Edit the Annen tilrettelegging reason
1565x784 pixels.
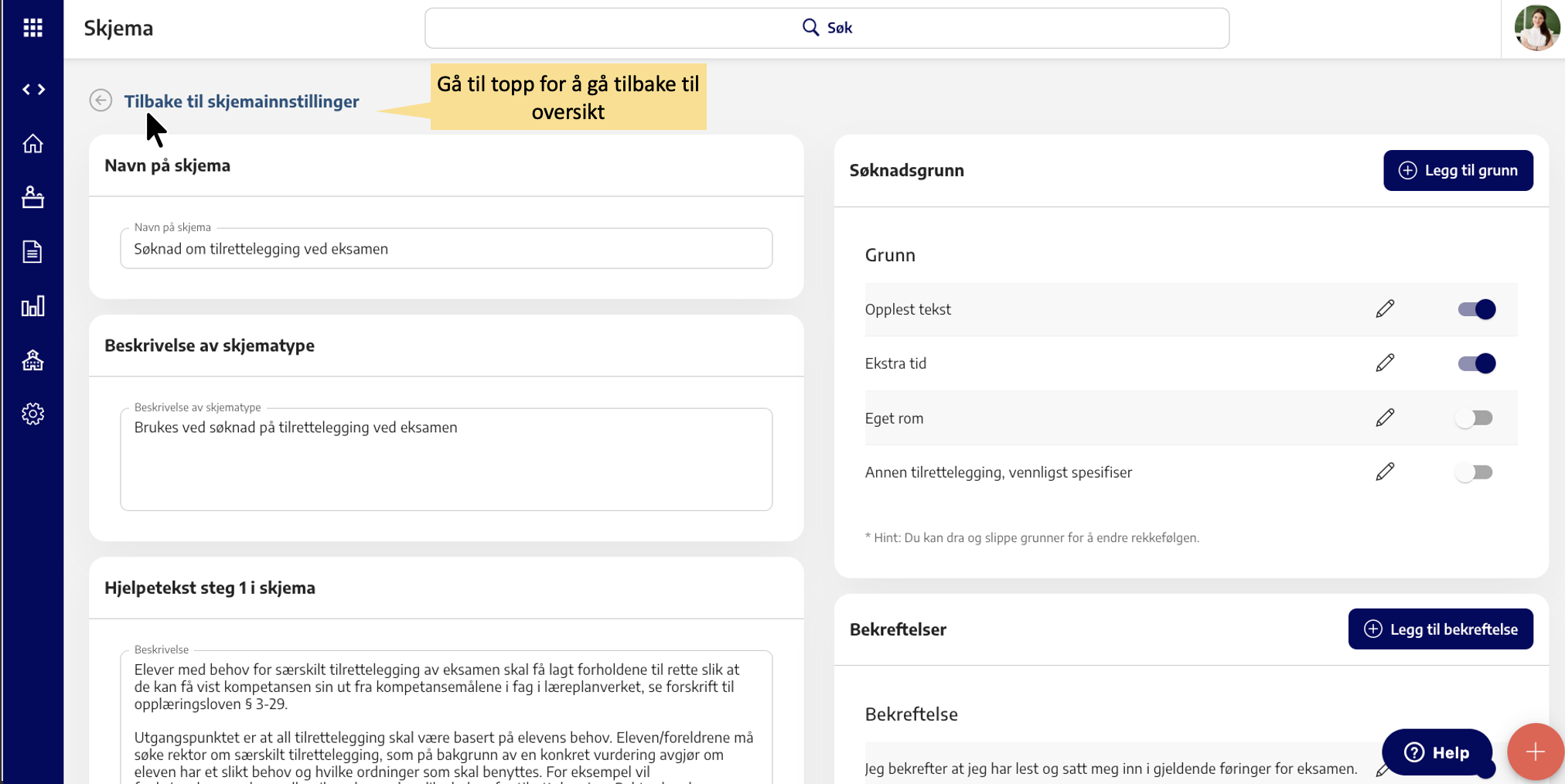1385,472
